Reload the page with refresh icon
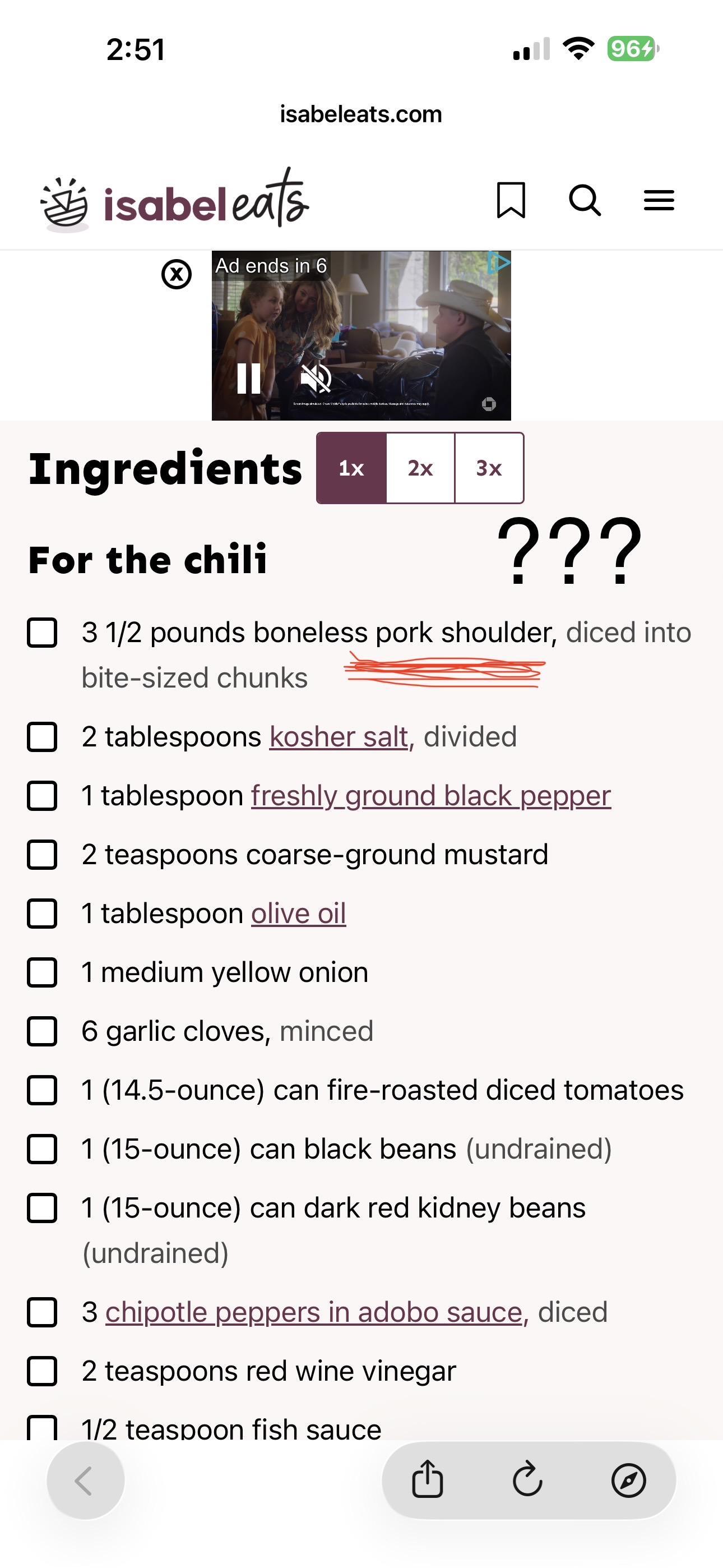Image resolution: width=723 pixels, height=1568 pixels. pos(527,1480)
